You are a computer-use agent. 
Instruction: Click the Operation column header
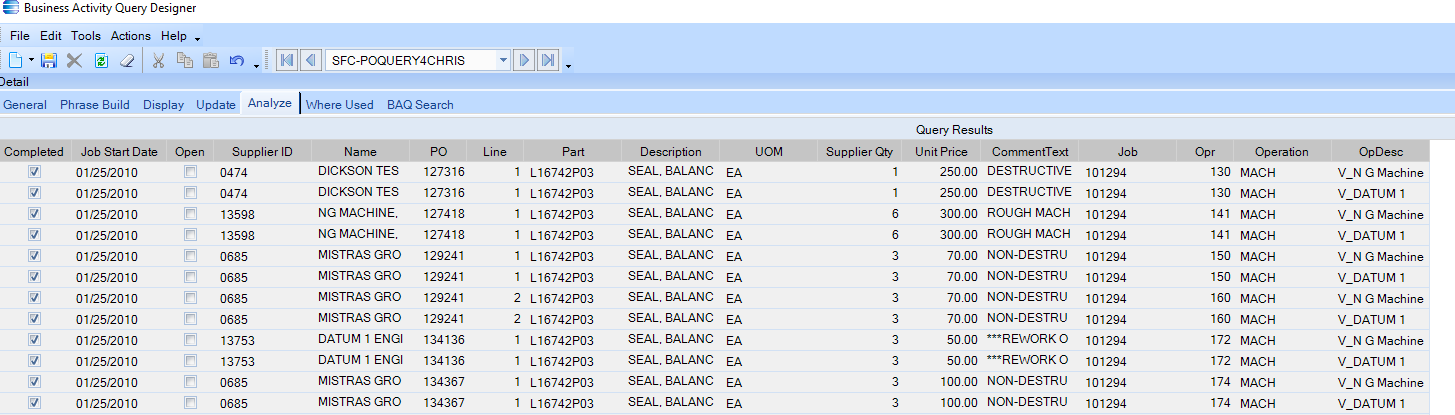(x=1282, y=152)
